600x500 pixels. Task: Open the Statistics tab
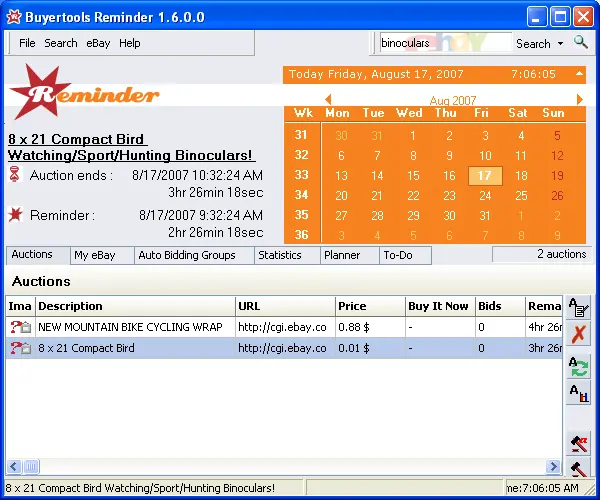tap(280, 255)
